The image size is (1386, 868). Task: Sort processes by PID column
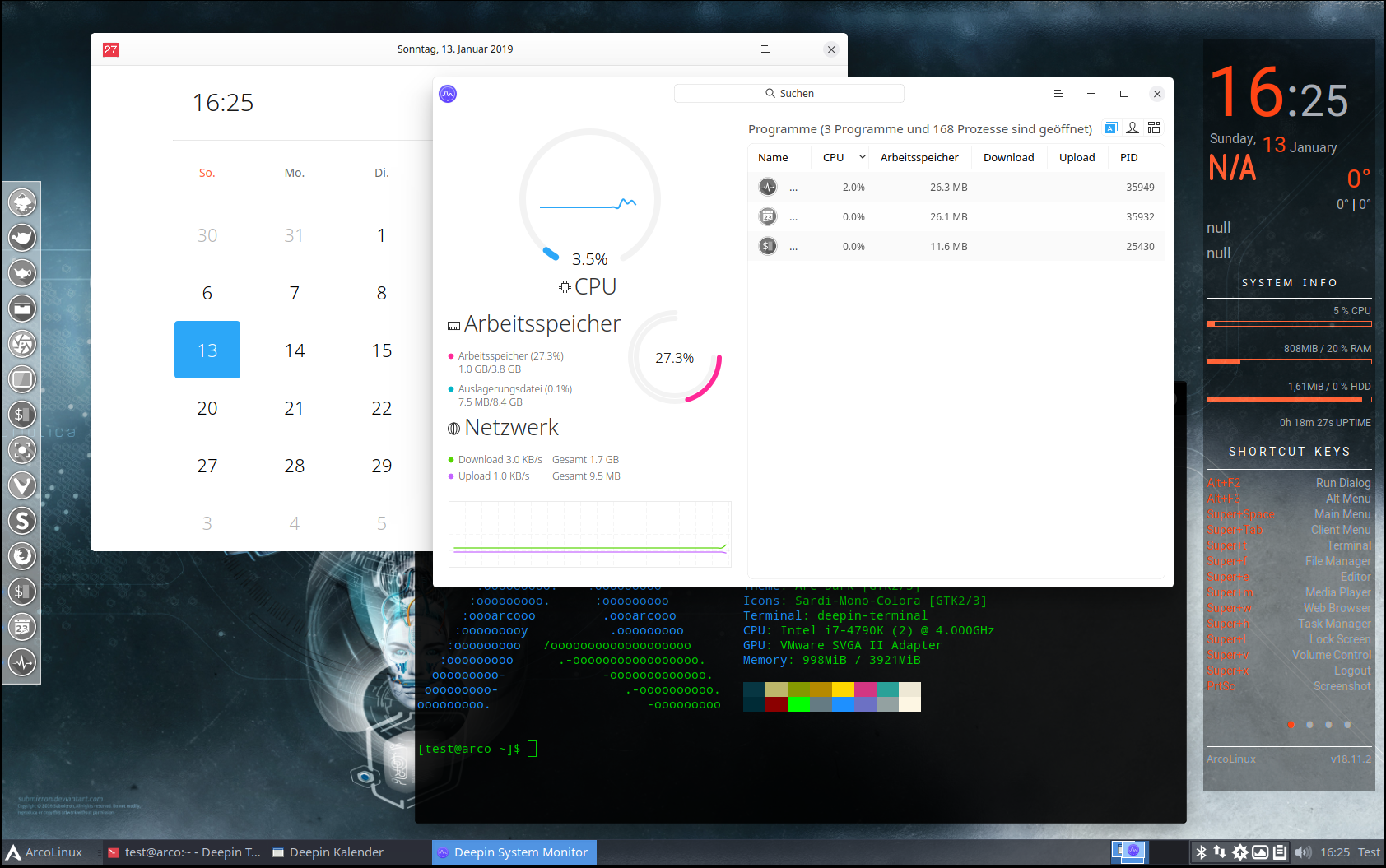click(1128, 157)
